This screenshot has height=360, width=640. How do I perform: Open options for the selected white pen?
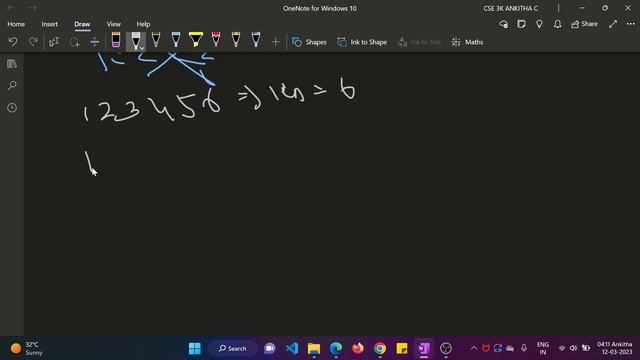141,48
